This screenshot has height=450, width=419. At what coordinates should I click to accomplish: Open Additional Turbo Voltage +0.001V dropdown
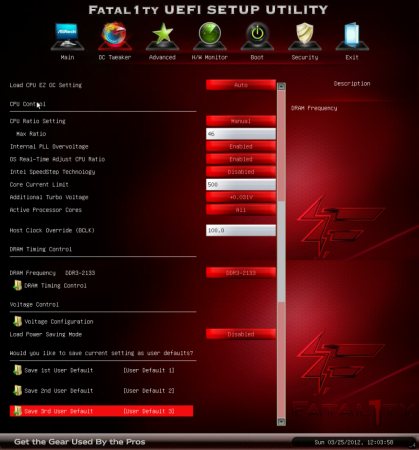[241, 197]
